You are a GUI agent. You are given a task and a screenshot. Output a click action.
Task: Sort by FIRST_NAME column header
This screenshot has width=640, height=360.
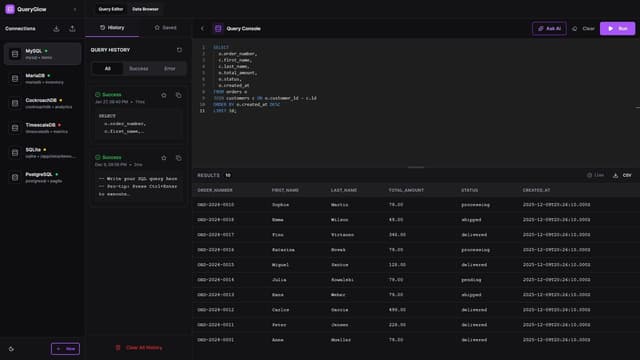285,190
